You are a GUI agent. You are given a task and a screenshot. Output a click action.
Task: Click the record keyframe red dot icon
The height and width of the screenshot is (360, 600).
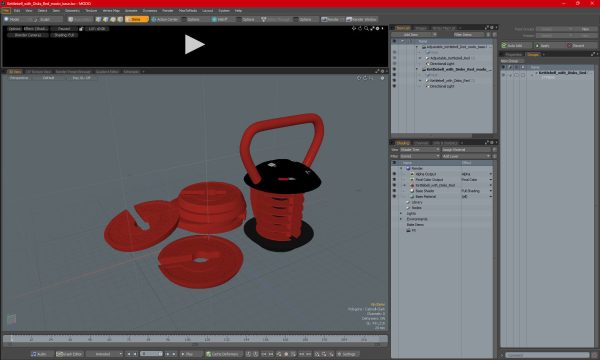point(286,354)
